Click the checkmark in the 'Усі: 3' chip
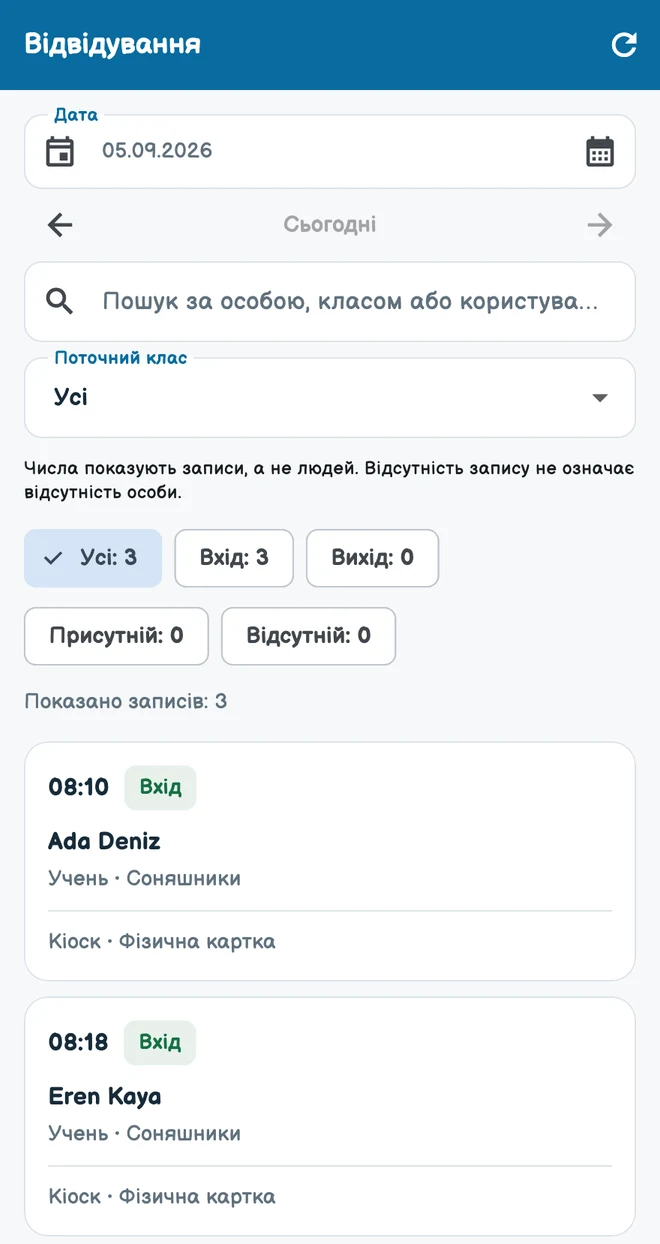This screenshot has height=1244, width=660. tap(54, 558)
